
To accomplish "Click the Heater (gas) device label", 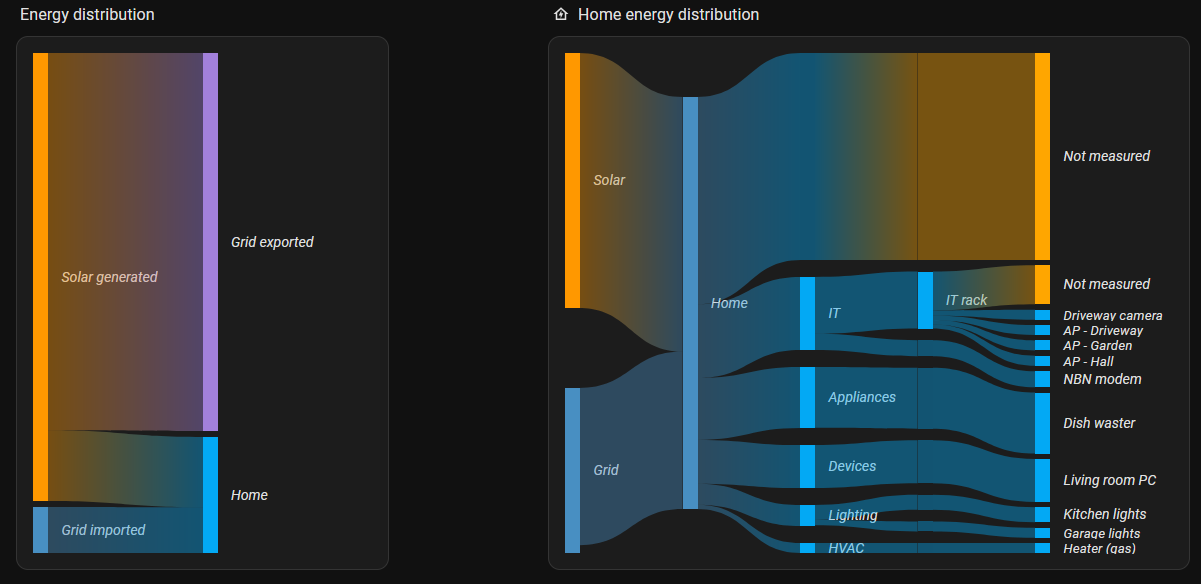I will 1099,548.
